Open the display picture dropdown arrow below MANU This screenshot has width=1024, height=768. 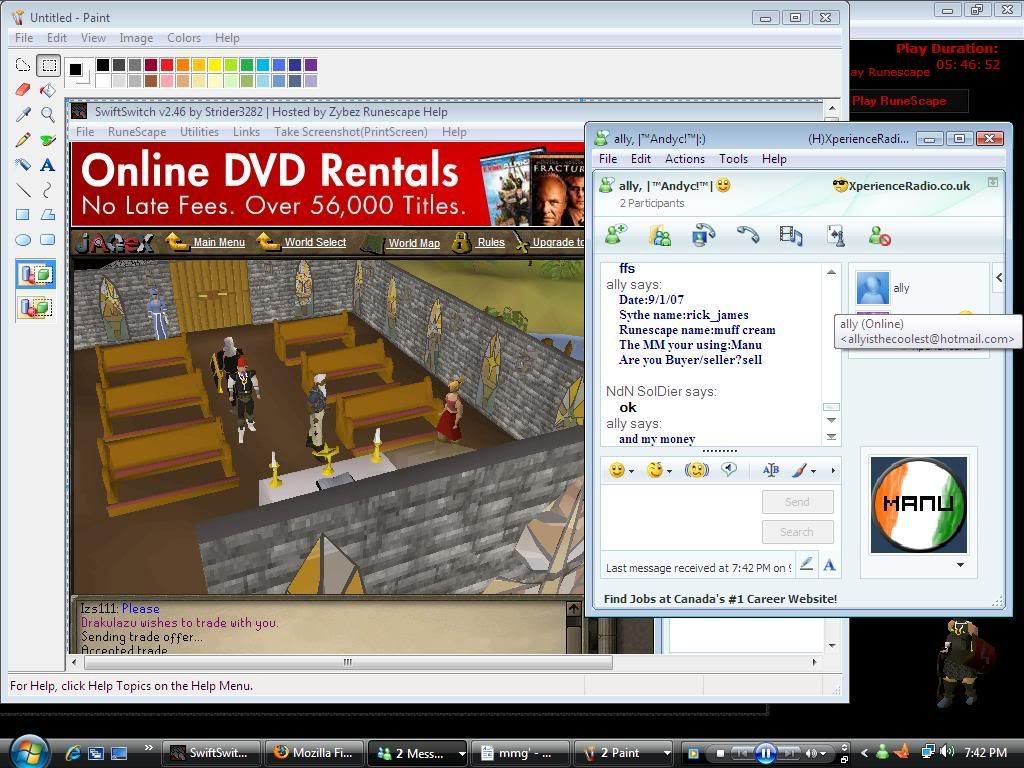click(960, 565)
